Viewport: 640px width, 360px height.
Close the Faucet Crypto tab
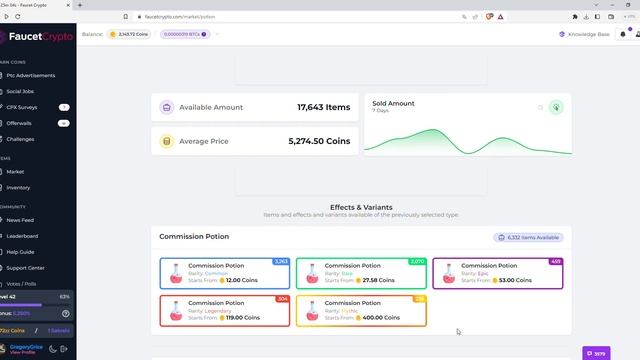(x=68, y=5)
